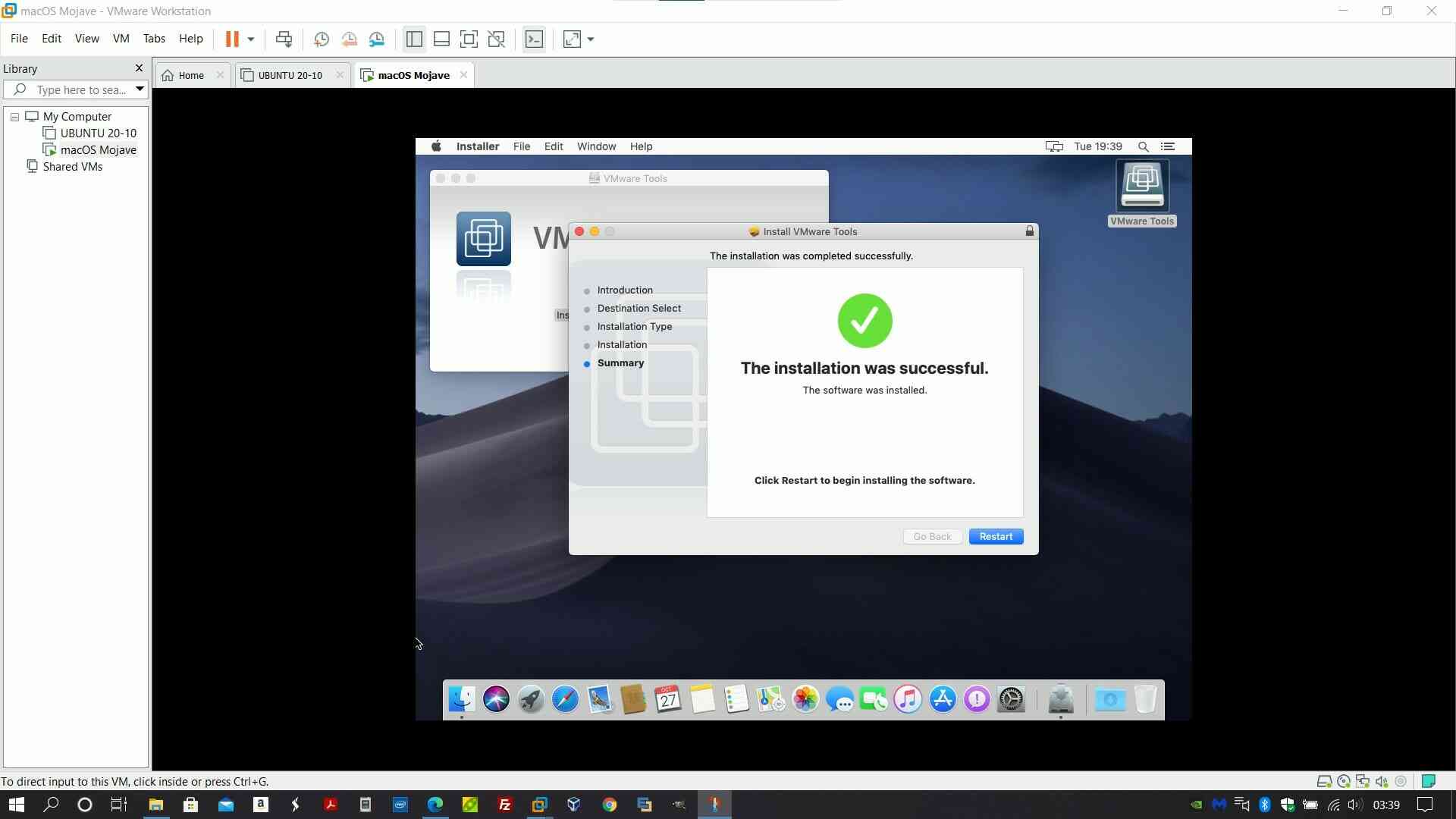1456x819 pixels.
Task: Select Shared VMs in the library
Action: coord(72,166)
